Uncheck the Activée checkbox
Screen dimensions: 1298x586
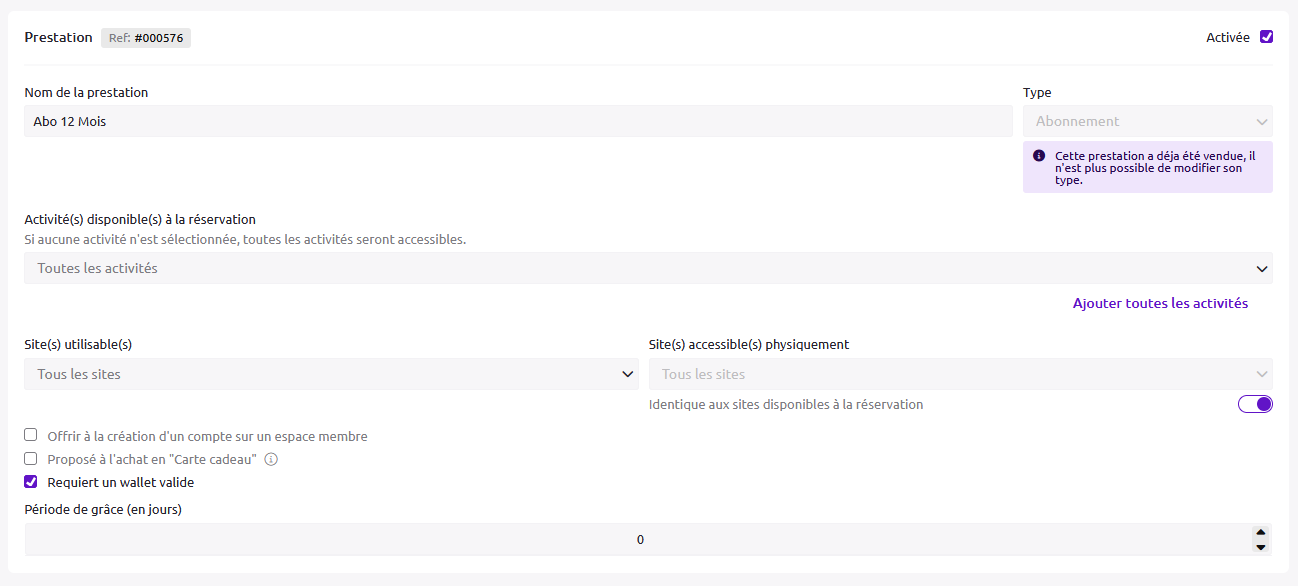pyautogui.click(x=1266, y=37)
